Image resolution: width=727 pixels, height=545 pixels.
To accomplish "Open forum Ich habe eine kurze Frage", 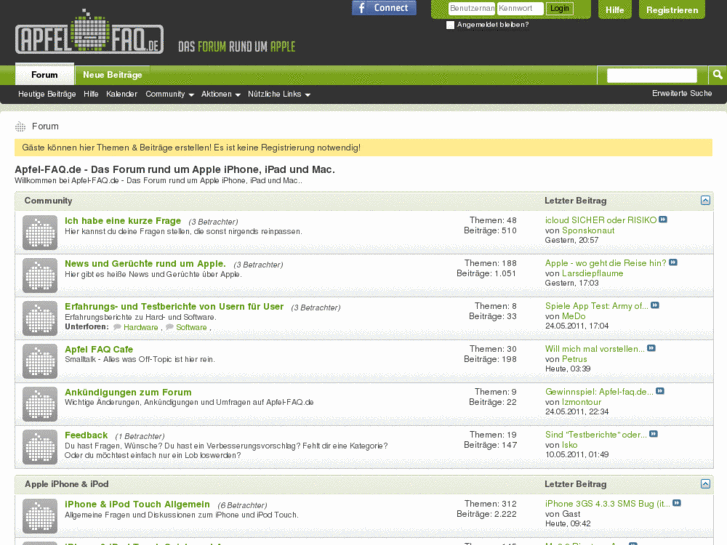I will pyautogui.click(x=122, y=221).
